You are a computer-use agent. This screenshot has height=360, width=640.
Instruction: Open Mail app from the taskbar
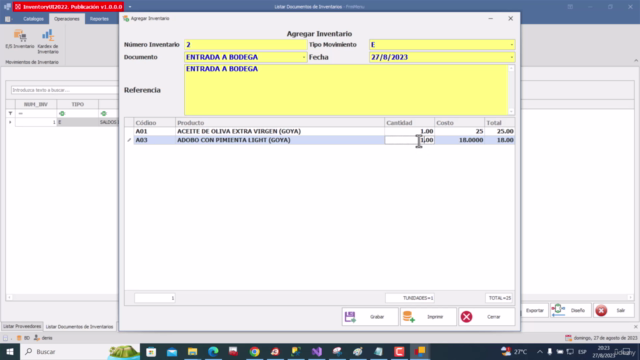[172, 351]
